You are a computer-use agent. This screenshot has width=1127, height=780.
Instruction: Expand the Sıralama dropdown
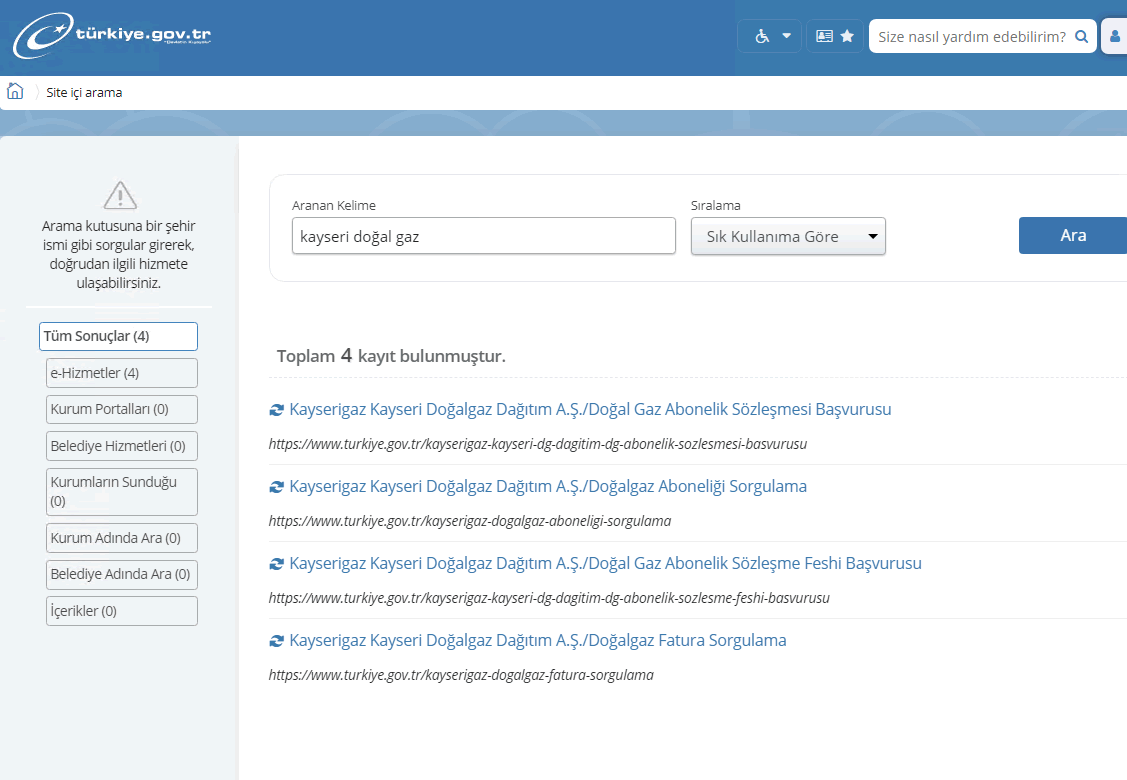pos(788,237)
